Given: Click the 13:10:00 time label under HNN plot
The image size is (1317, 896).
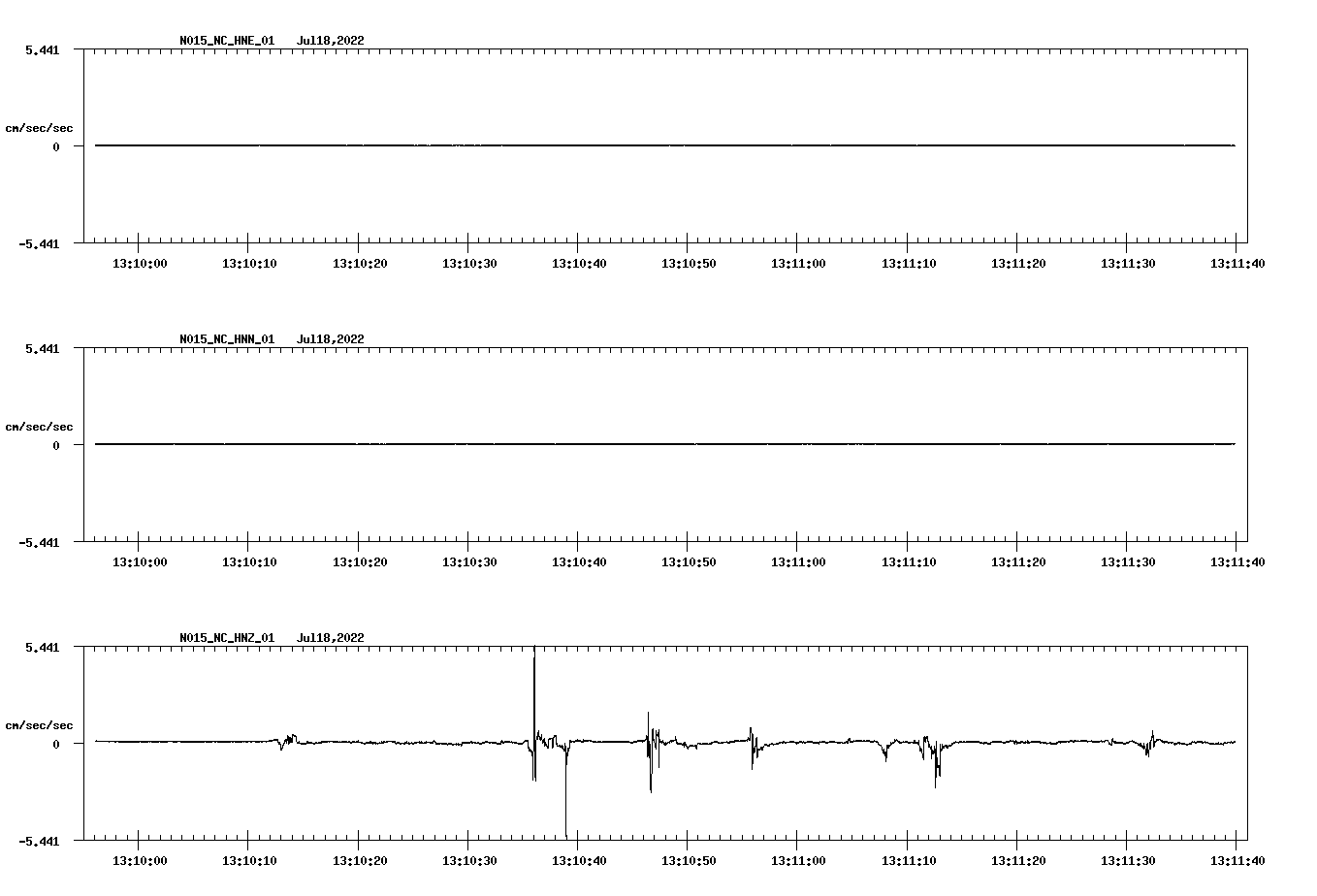Looking at the screenshot, I should (140, 561).
